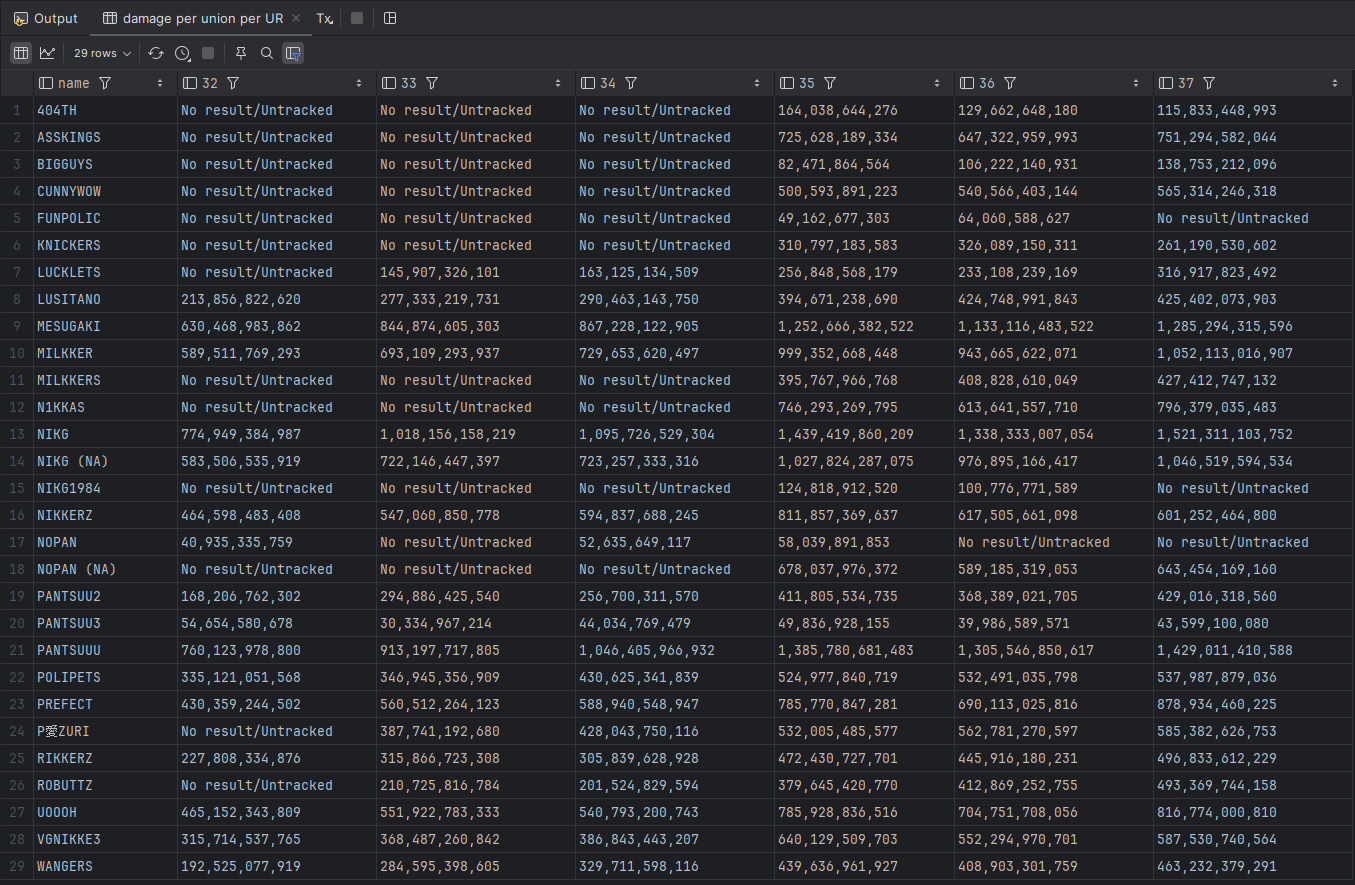Image resolution: width=1355 pixels, height=885 pixels.
Task: Click the layout panel icon in tab bar
Action: pos(390,18)
